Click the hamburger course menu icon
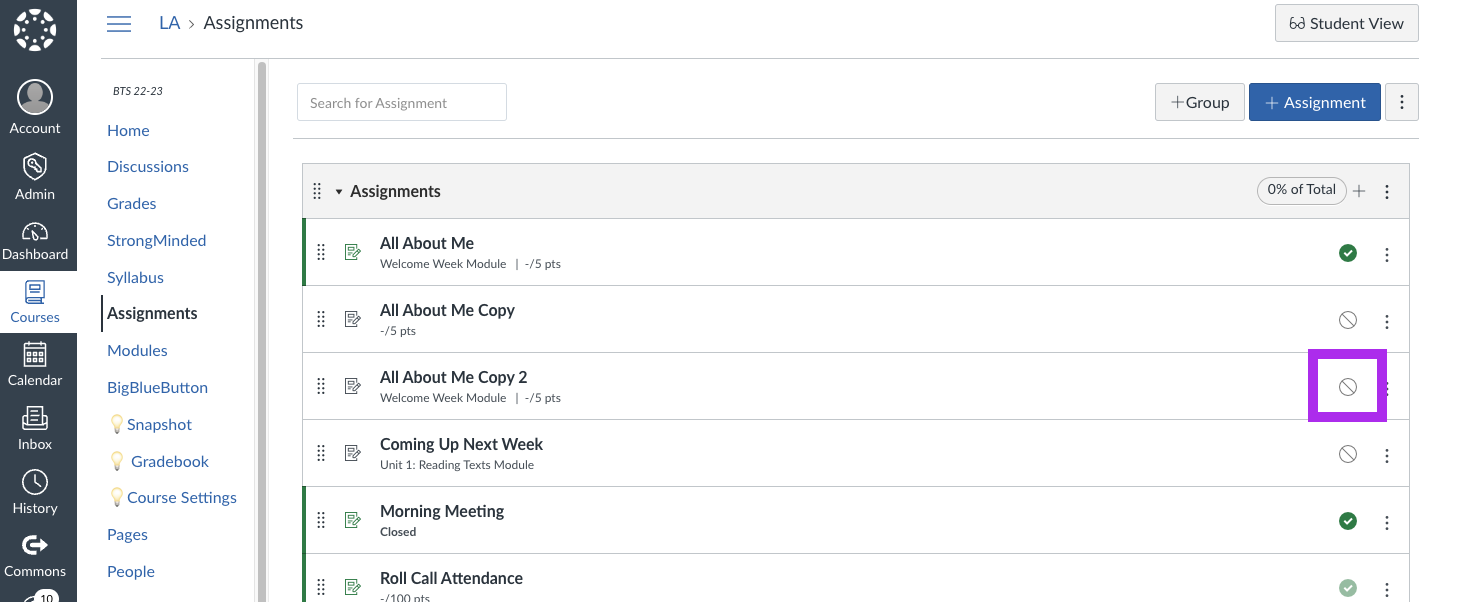 119,23
